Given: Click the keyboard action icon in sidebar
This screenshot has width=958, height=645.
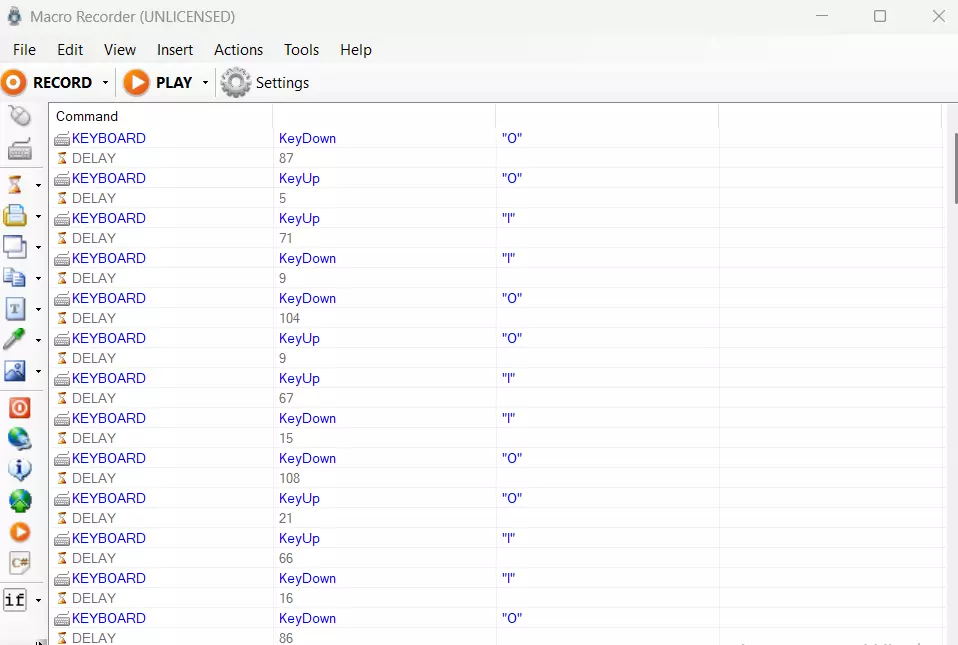Looking at the screenshot, I should coord(19,150).
